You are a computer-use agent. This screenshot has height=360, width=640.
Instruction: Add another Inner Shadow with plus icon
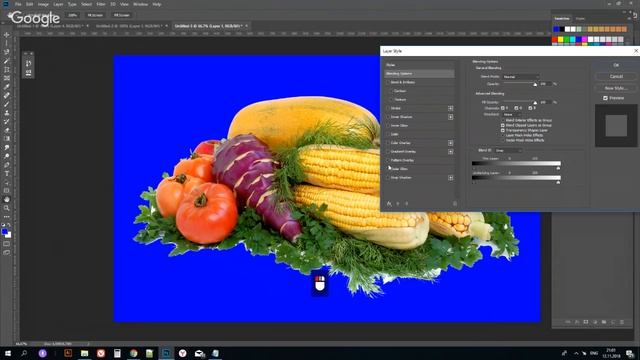click(451, 117)
